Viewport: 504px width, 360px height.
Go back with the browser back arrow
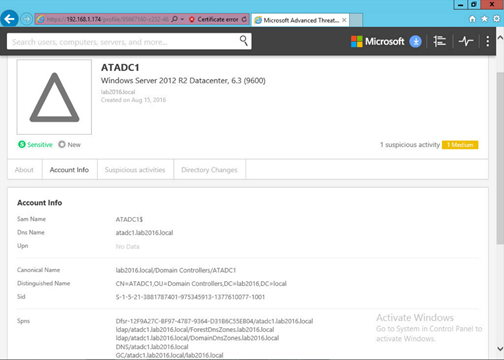(x=9, y=19)
